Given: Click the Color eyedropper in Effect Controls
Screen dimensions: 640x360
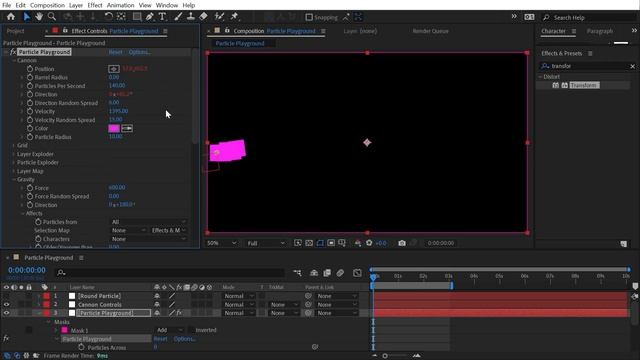Looking at the screenshot, I should [x=127, y=129].
